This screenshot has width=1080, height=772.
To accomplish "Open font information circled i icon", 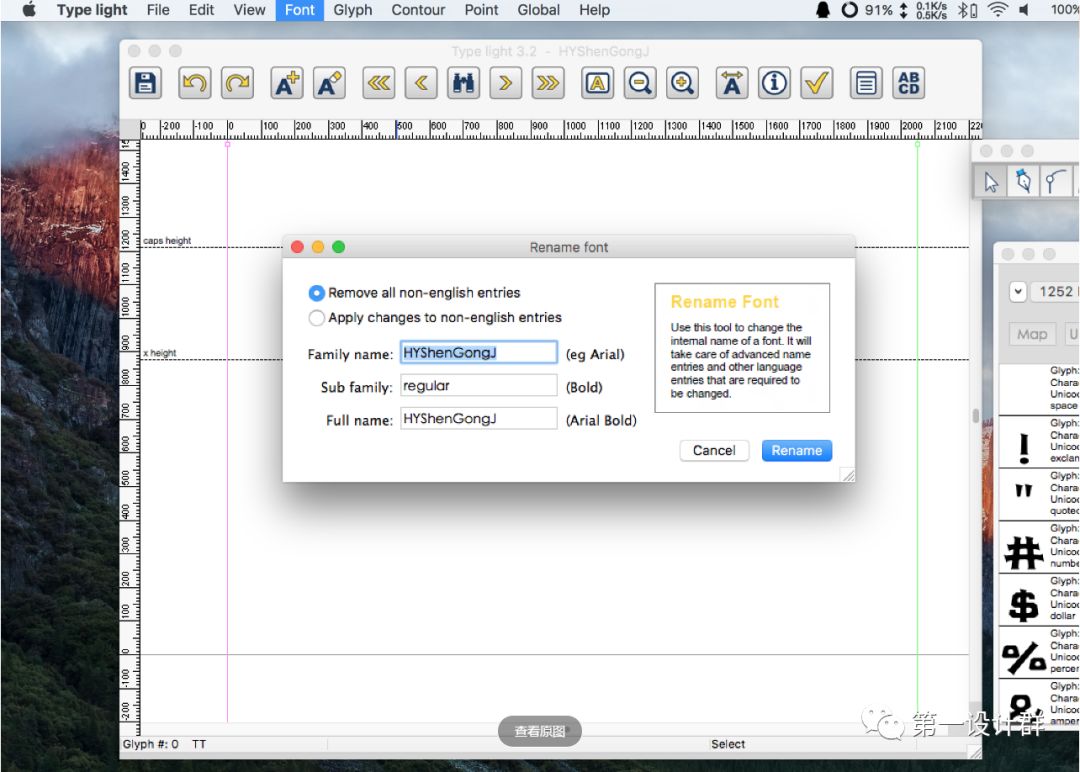I will (774, 83).
